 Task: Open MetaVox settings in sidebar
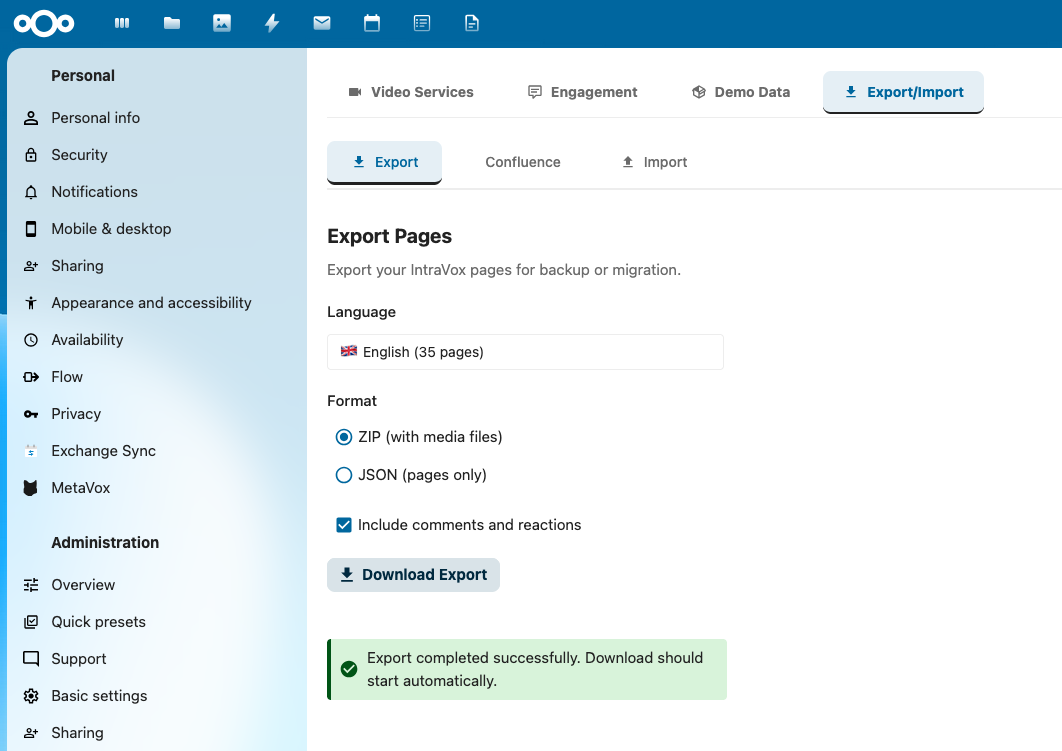tap(80, 488)
